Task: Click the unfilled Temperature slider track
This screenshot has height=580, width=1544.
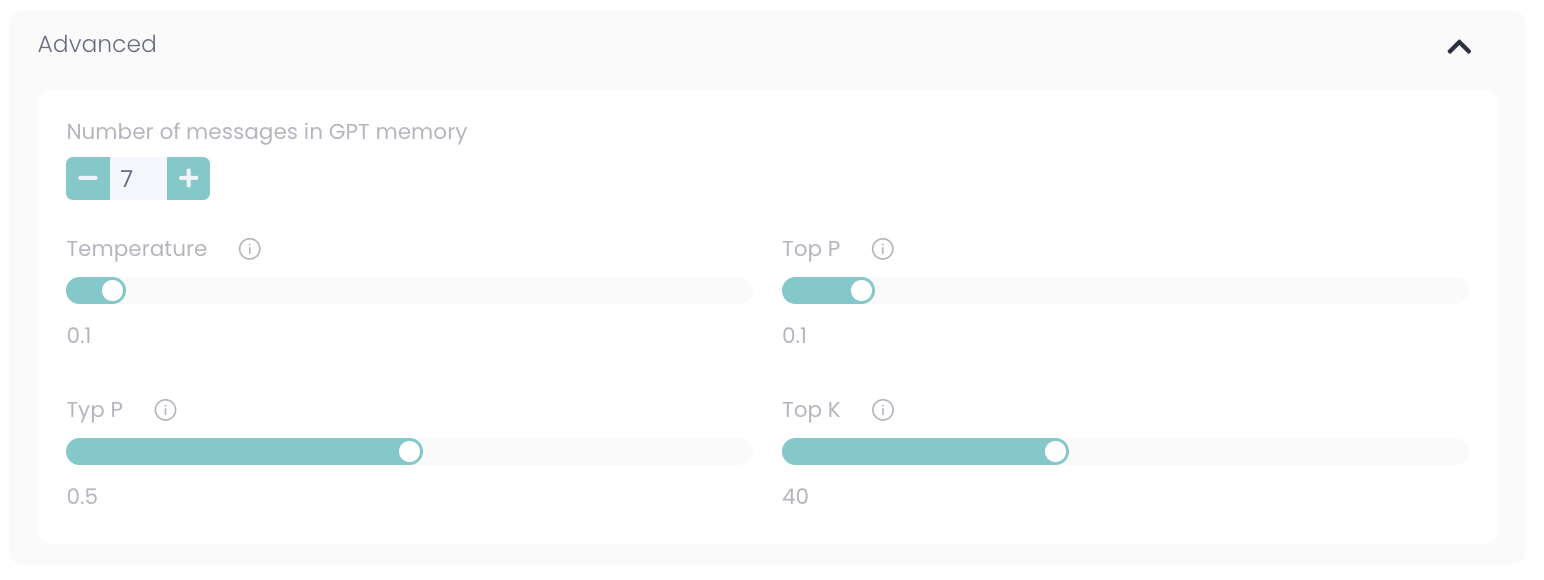Action: coord(440,291)
